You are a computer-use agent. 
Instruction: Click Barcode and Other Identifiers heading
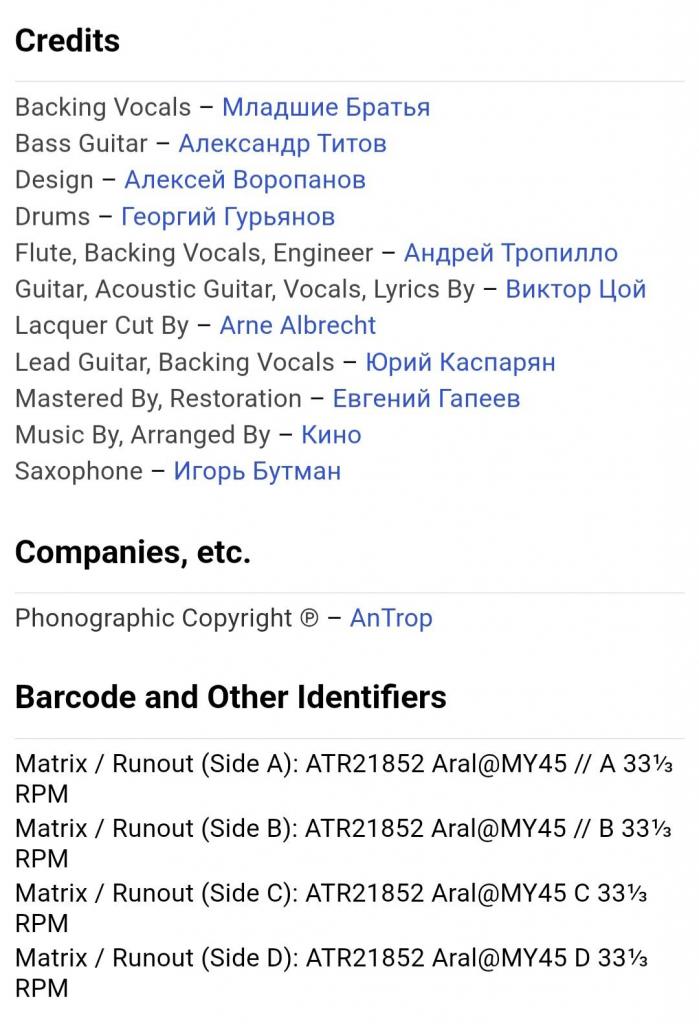tap(231, 697)
